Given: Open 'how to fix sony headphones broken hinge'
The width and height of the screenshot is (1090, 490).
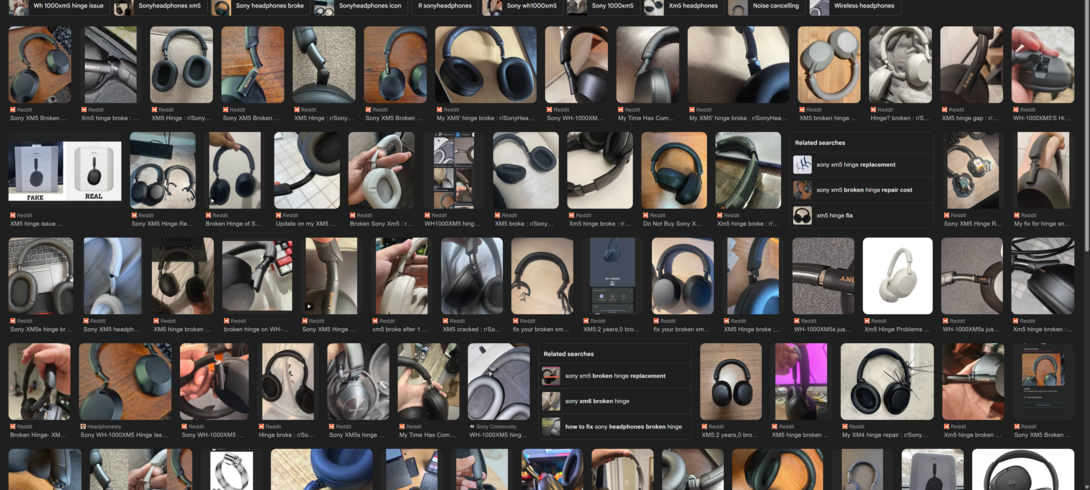Looking at the screenshot, I should (x=623, y=426).
